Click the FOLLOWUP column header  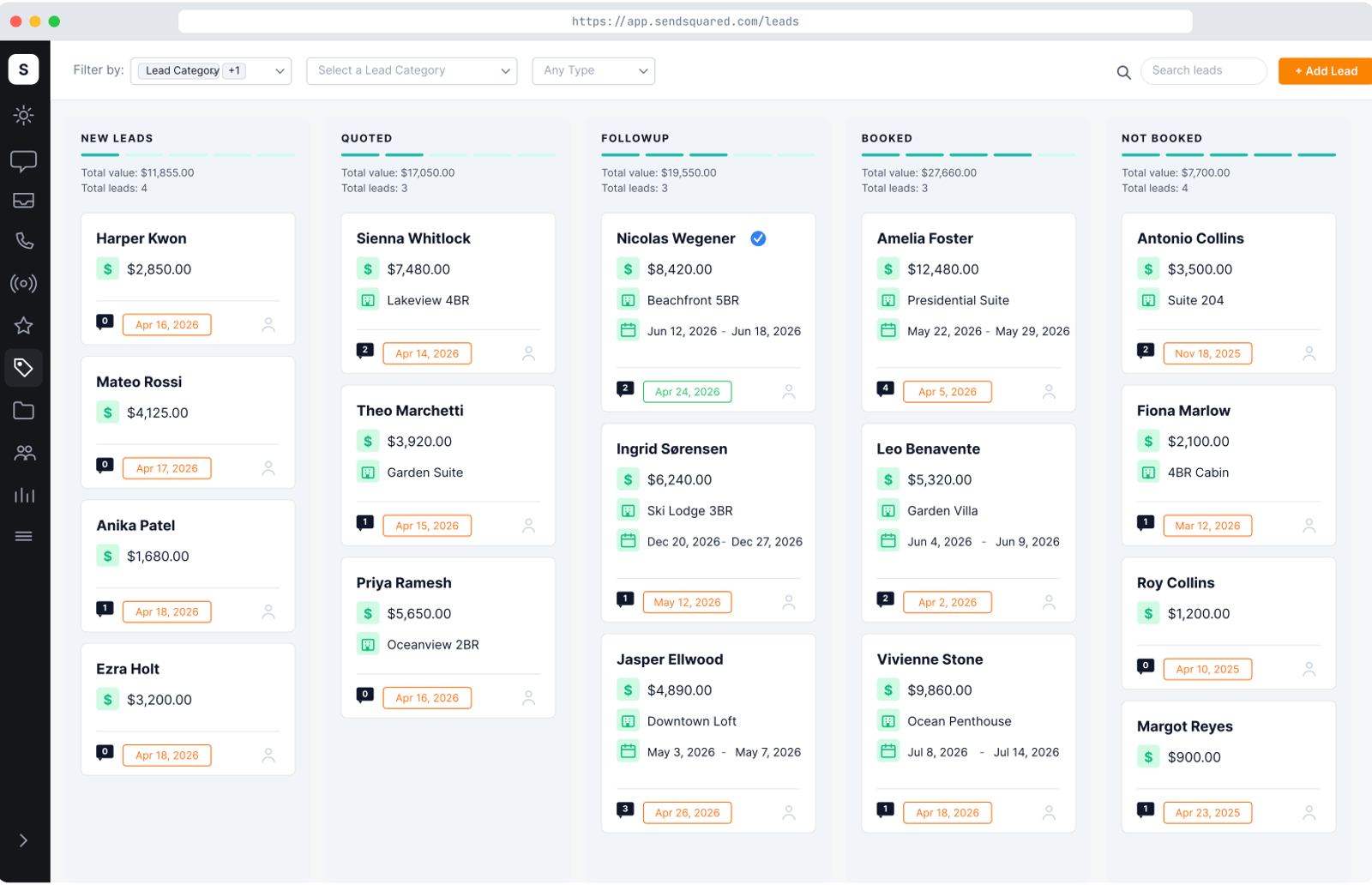(x=635, y=138)
